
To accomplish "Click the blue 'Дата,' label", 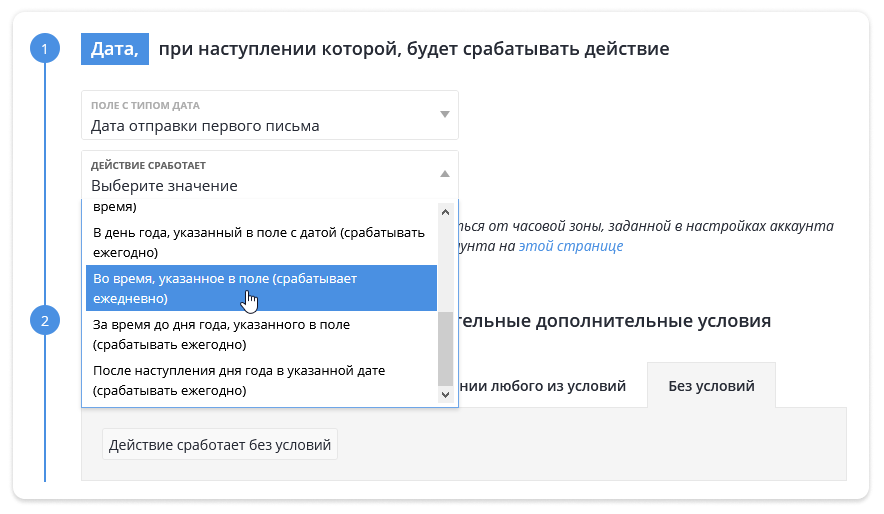I will [x=115, y=49].
